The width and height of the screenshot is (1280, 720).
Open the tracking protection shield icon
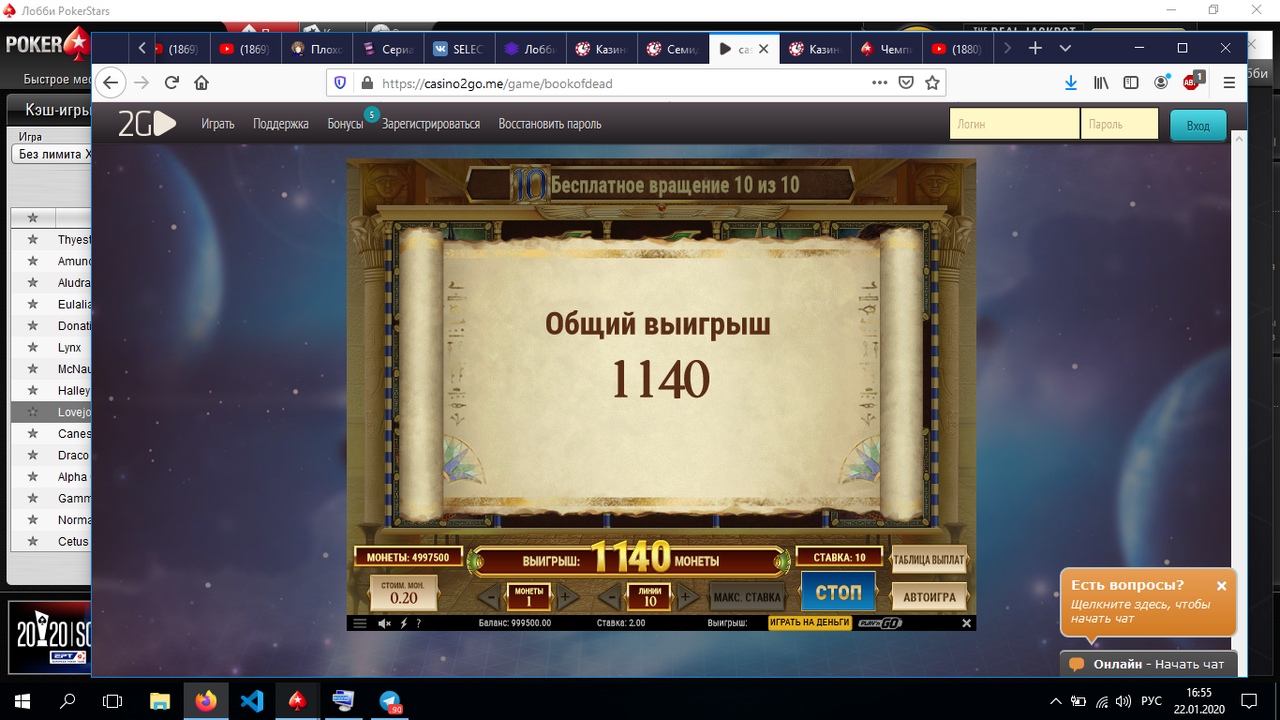click(340, 83)
